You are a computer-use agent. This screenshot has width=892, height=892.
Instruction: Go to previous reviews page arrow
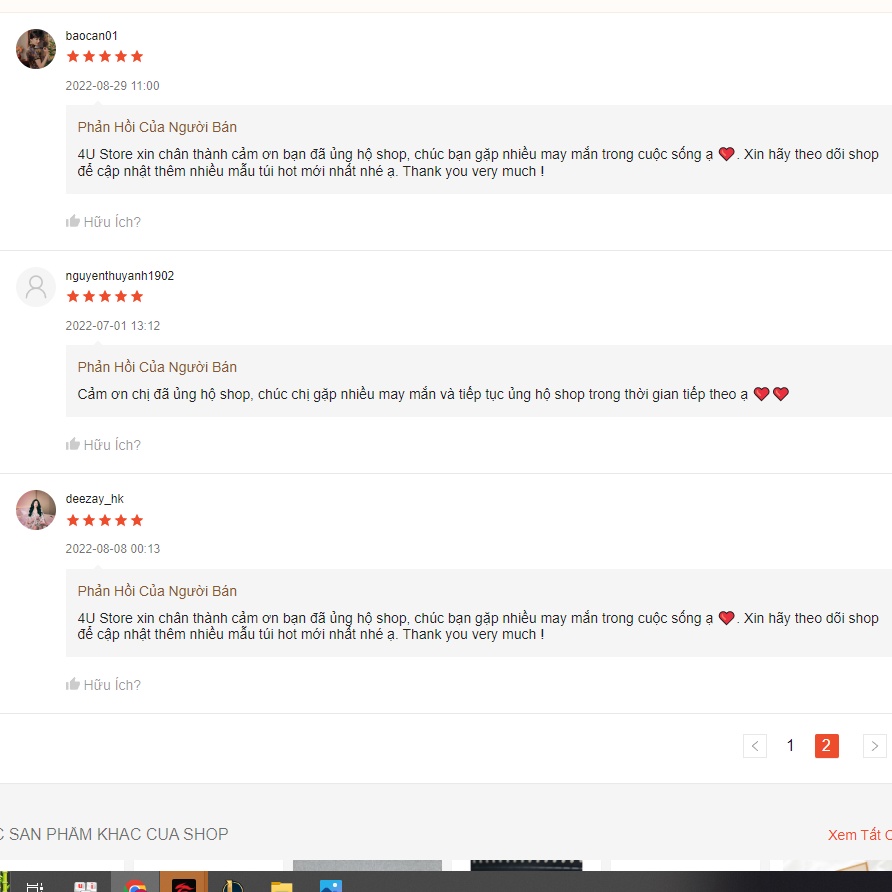pos(755,746)
